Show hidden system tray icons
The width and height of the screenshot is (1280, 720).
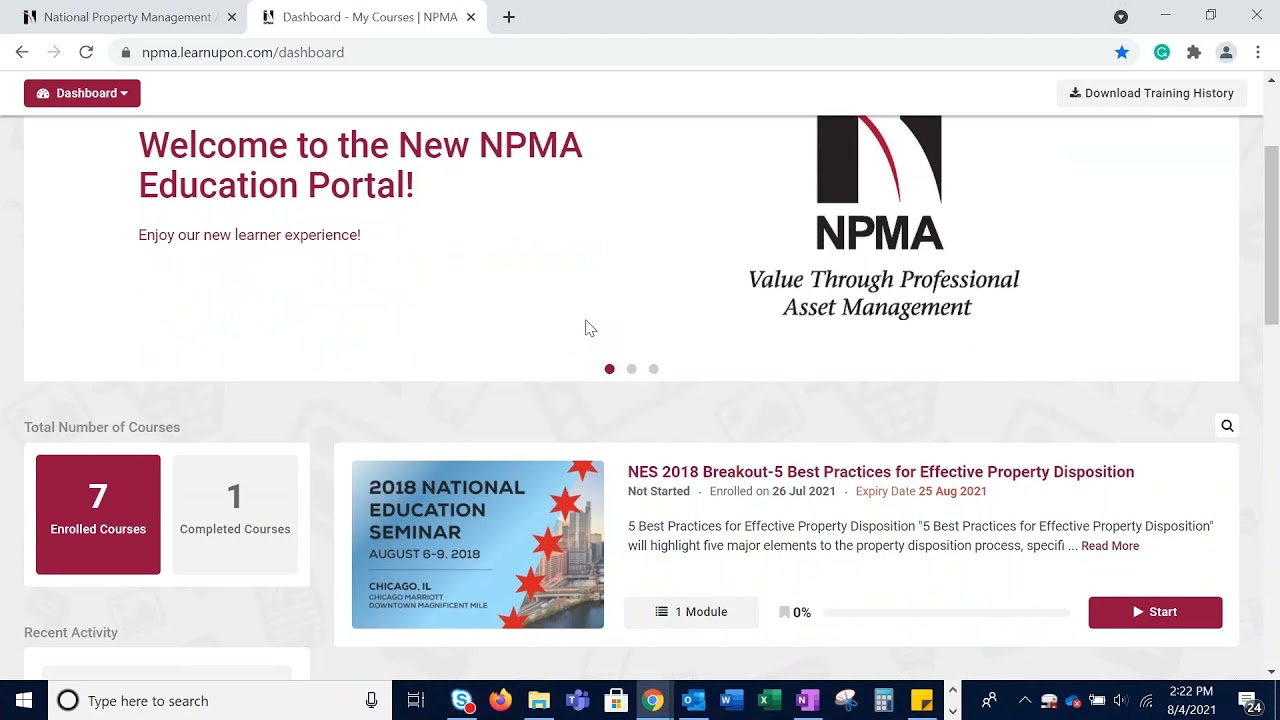tap(1024, 700)
